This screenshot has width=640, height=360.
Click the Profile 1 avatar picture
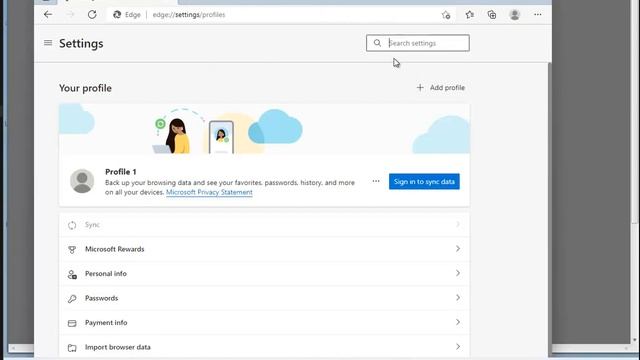click(x=82, y=181)
